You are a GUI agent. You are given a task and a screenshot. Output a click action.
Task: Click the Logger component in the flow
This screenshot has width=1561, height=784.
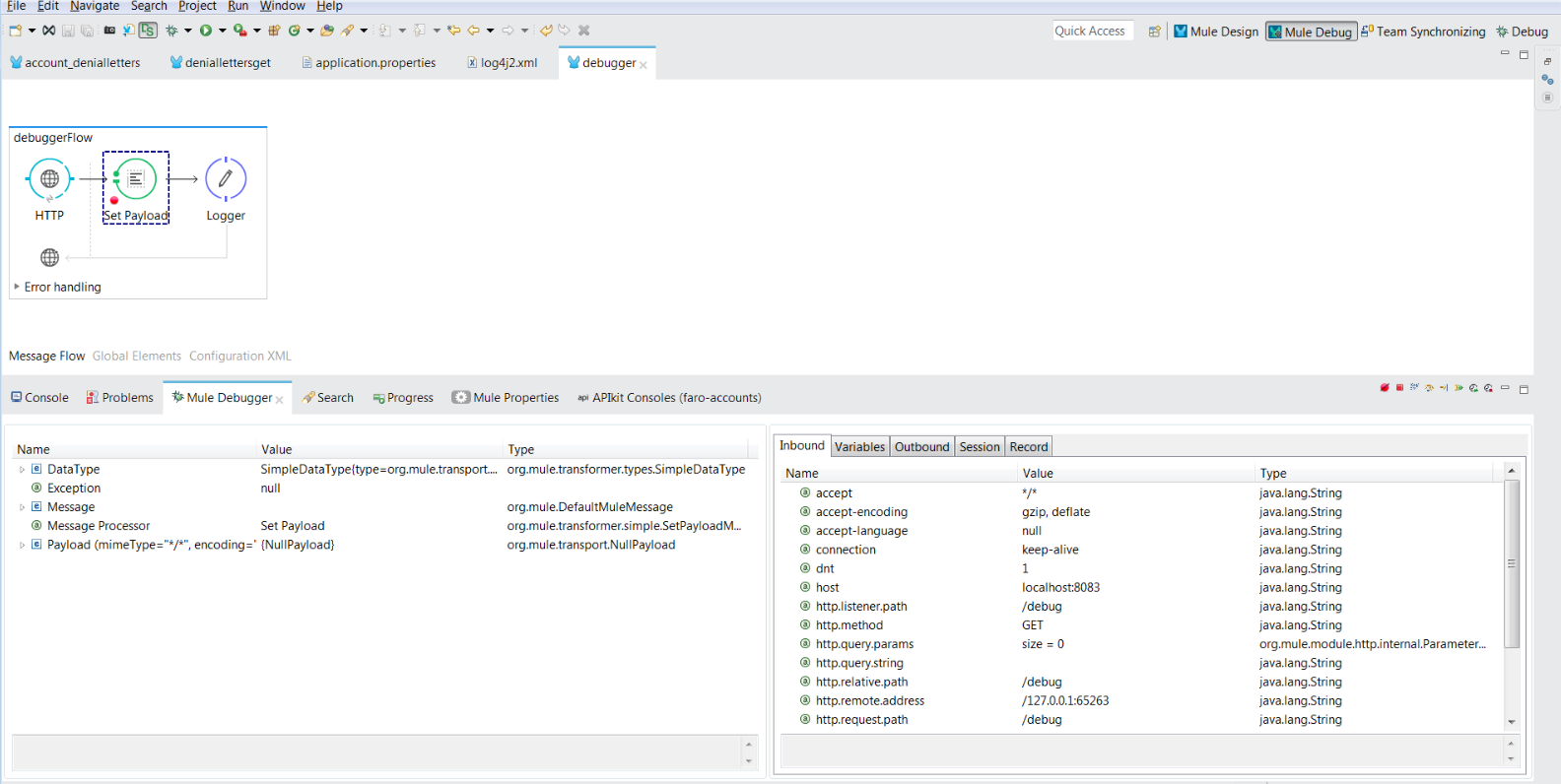(x=226, y=179)
